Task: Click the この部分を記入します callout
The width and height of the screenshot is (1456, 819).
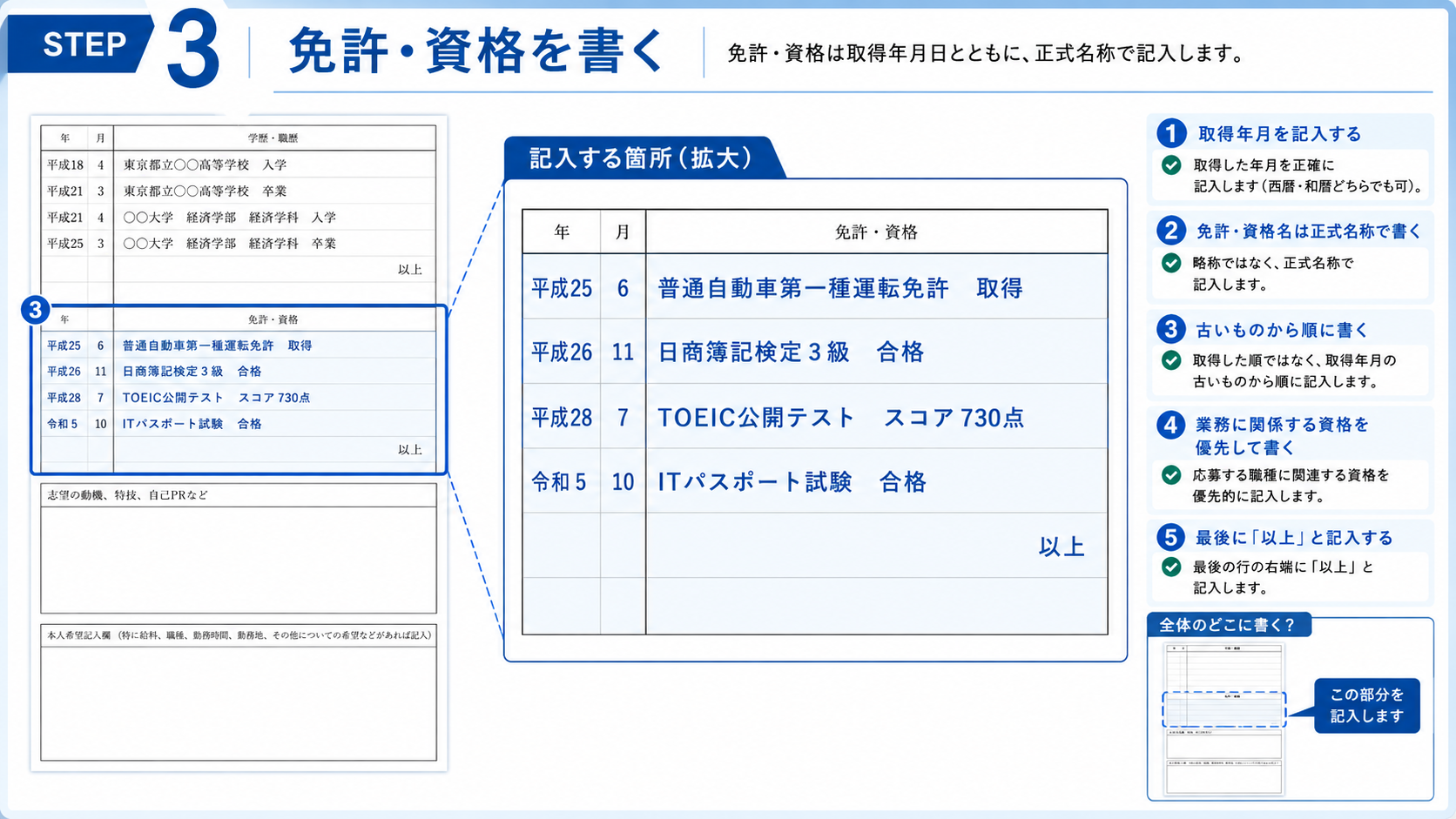Action: tap(1366, 705)
